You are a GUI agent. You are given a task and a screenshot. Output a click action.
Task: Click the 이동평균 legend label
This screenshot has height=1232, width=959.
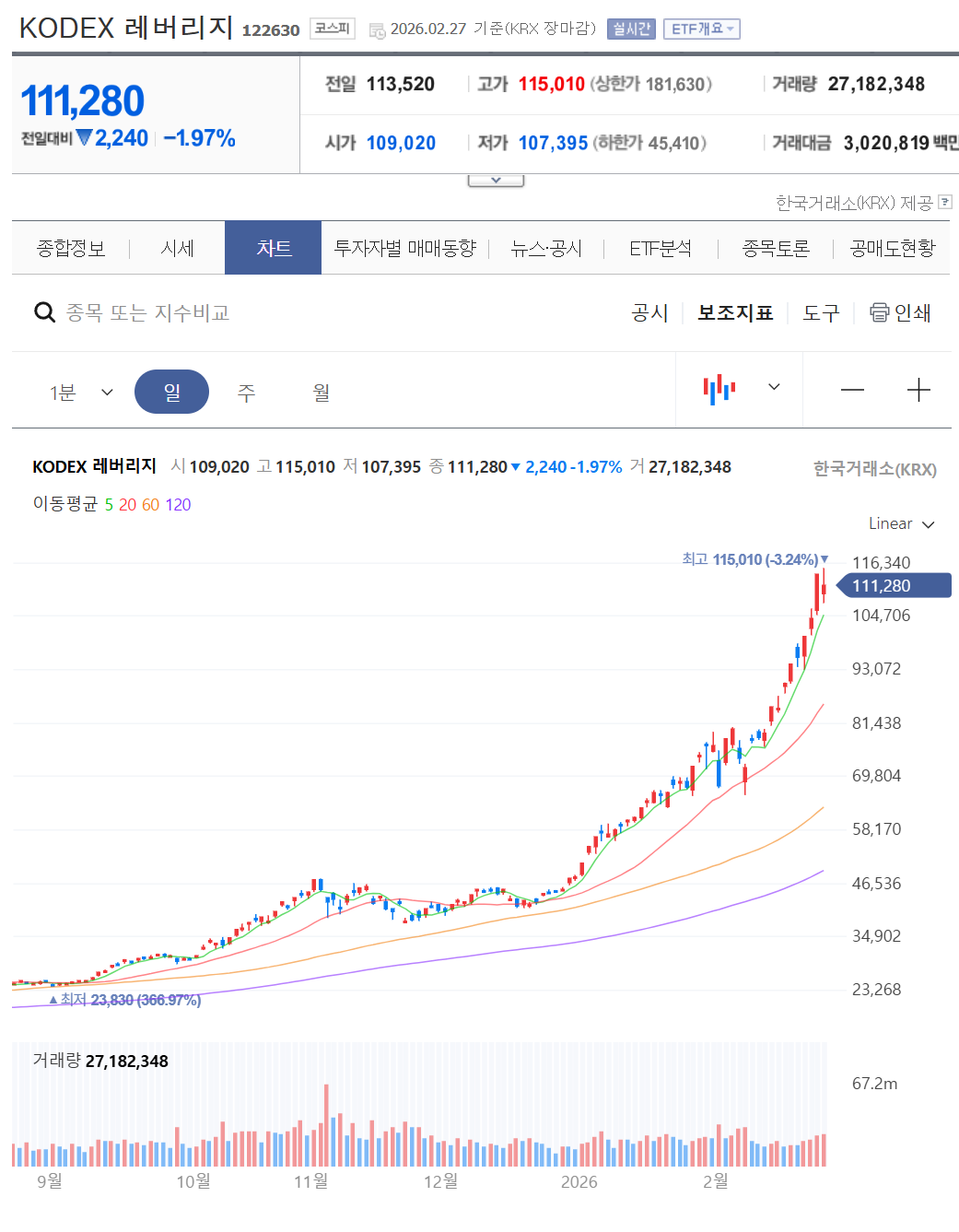click(x=64, y=504)
